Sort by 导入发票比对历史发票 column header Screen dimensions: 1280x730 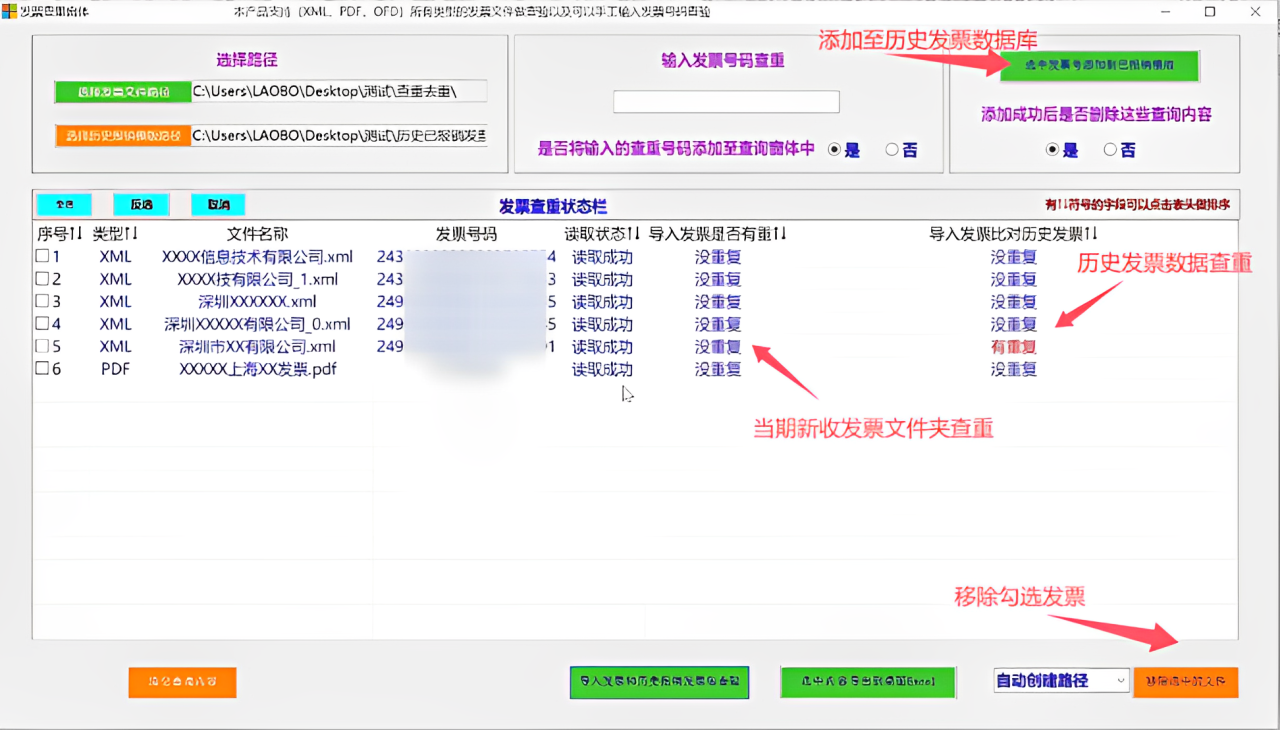pos(1014,234)
